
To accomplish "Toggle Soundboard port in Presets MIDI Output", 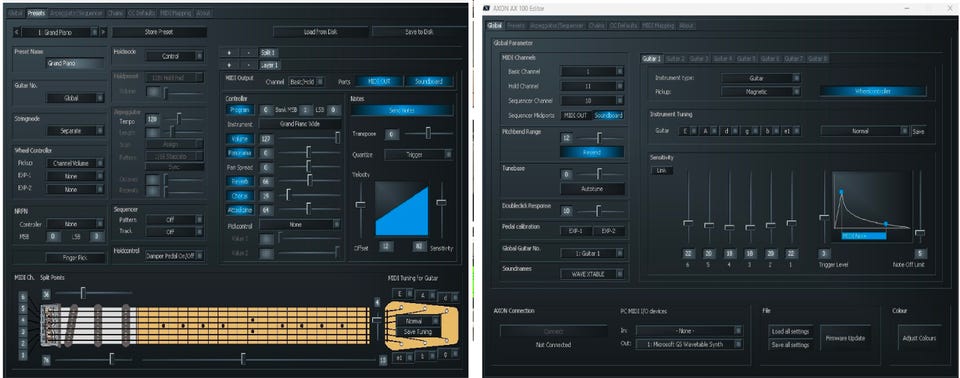I will pyautogui.click(x=429, y=81).
